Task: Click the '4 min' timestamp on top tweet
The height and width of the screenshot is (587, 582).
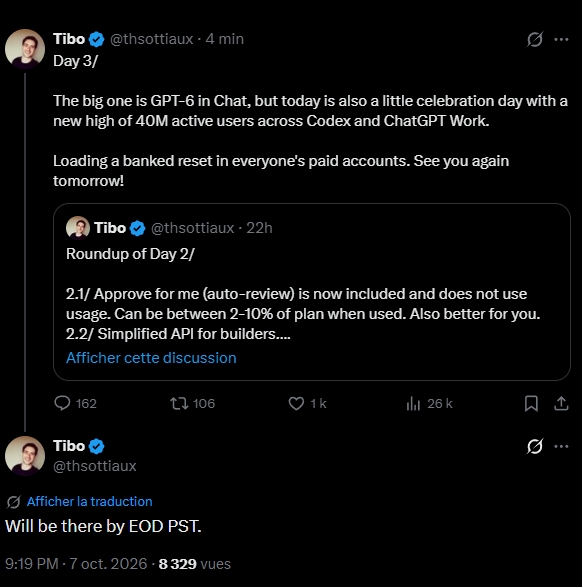Action: click(225, 39)
